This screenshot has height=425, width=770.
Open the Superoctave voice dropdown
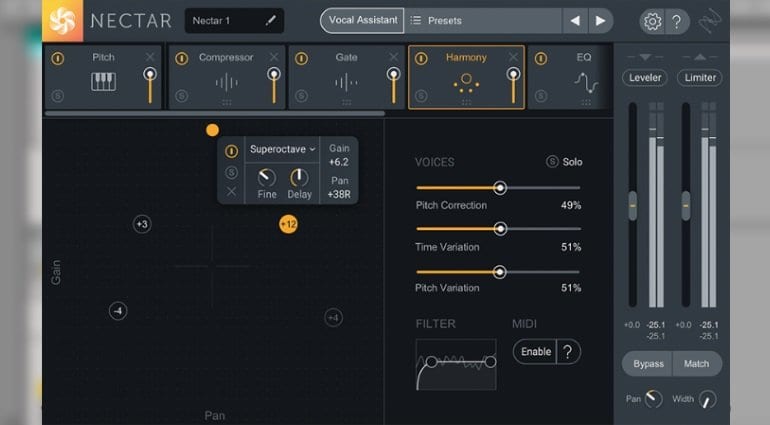click(x=282, y=149)
